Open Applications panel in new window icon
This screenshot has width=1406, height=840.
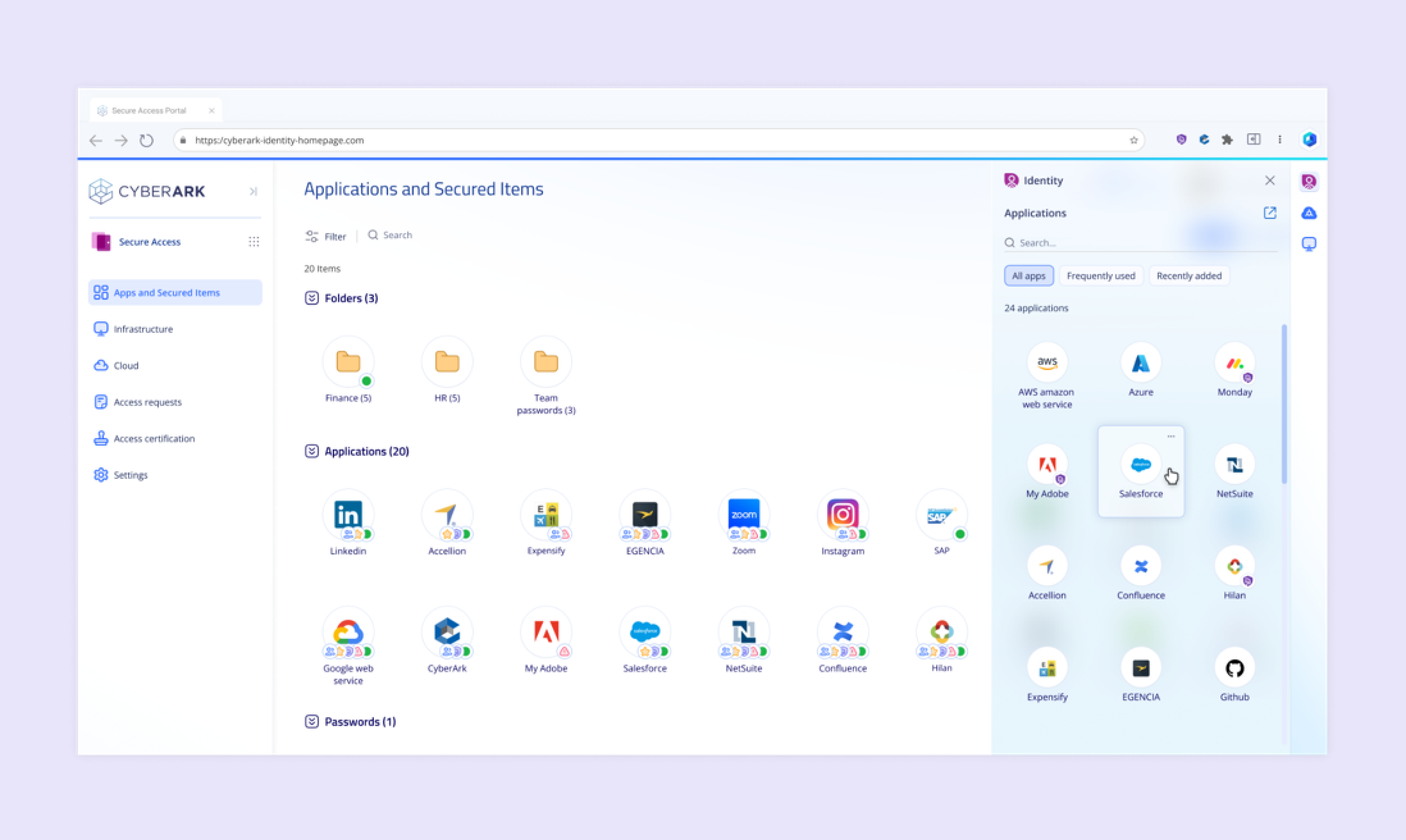click(1270, 213)
